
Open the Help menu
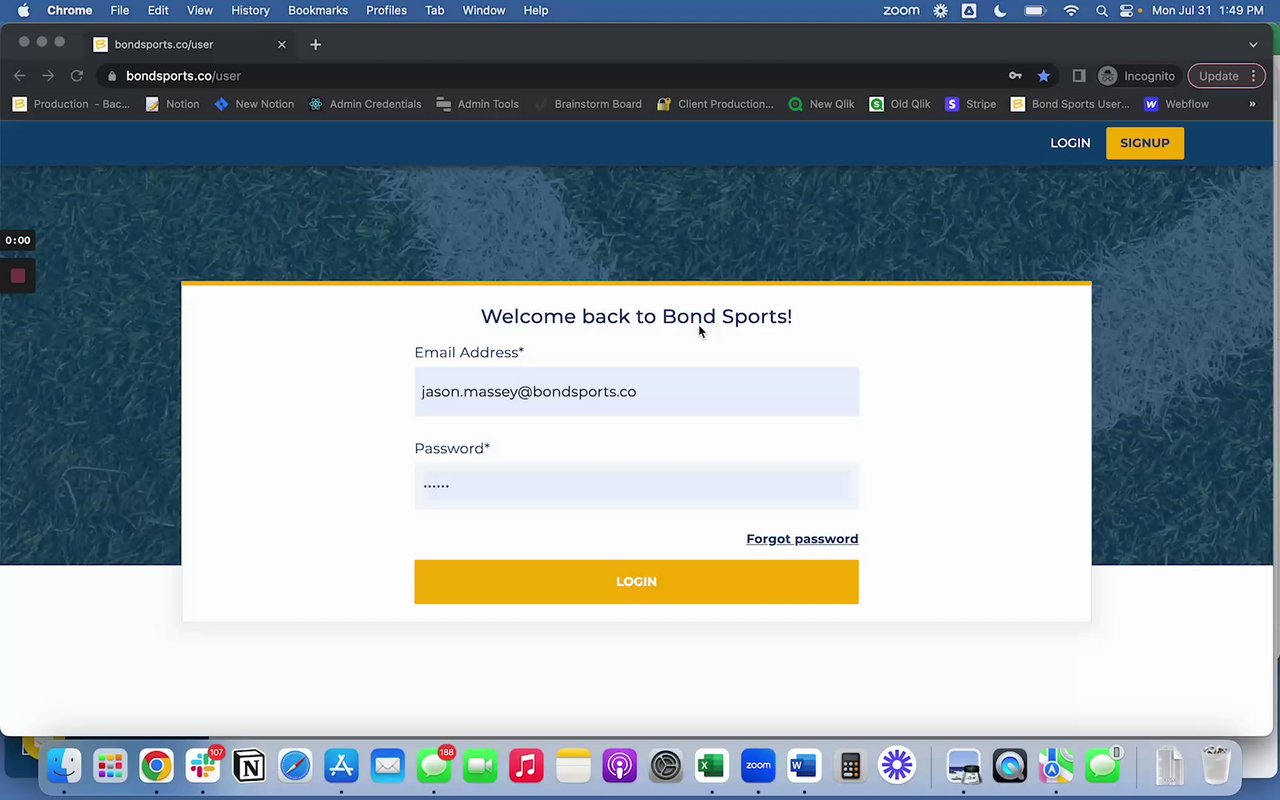536,10
